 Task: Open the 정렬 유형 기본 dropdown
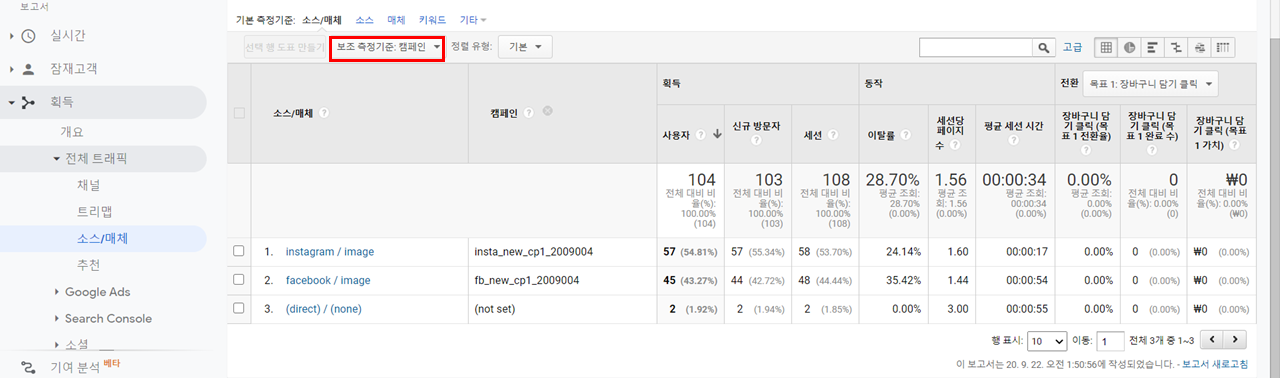[x=526, y=47]
